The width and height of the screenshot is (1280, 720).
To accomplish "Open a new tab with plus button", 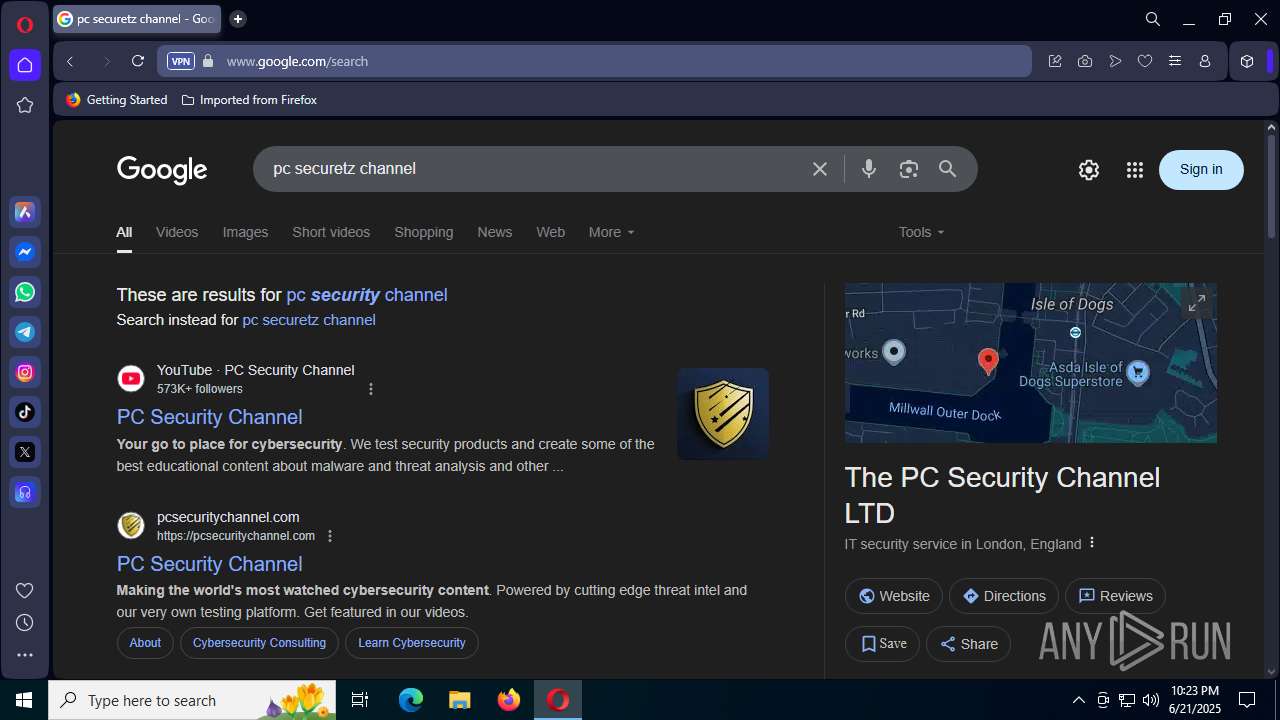I will (238, 19).
